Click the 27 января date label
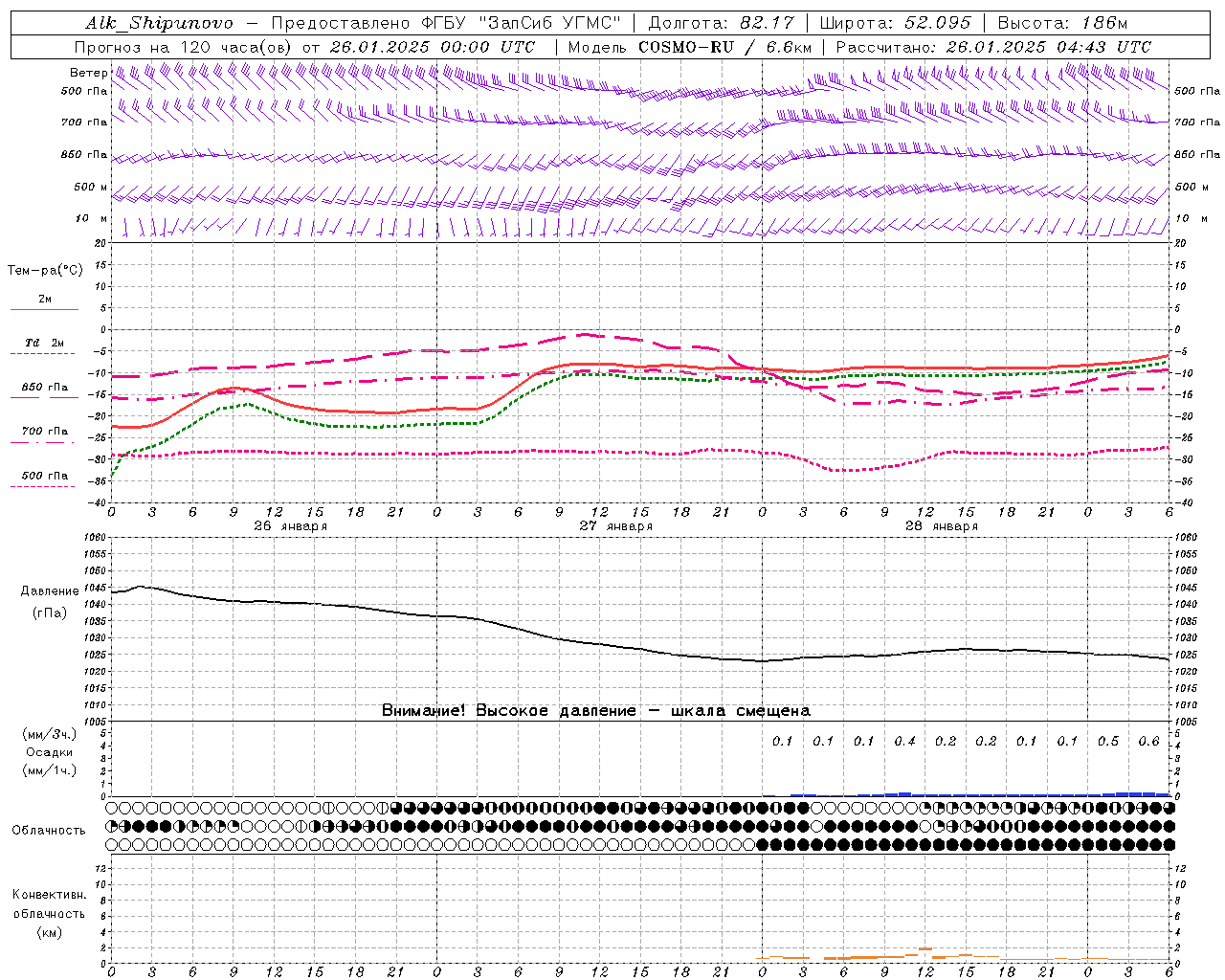The width and height of the screenshot is (1225, 980). [615, 526]
